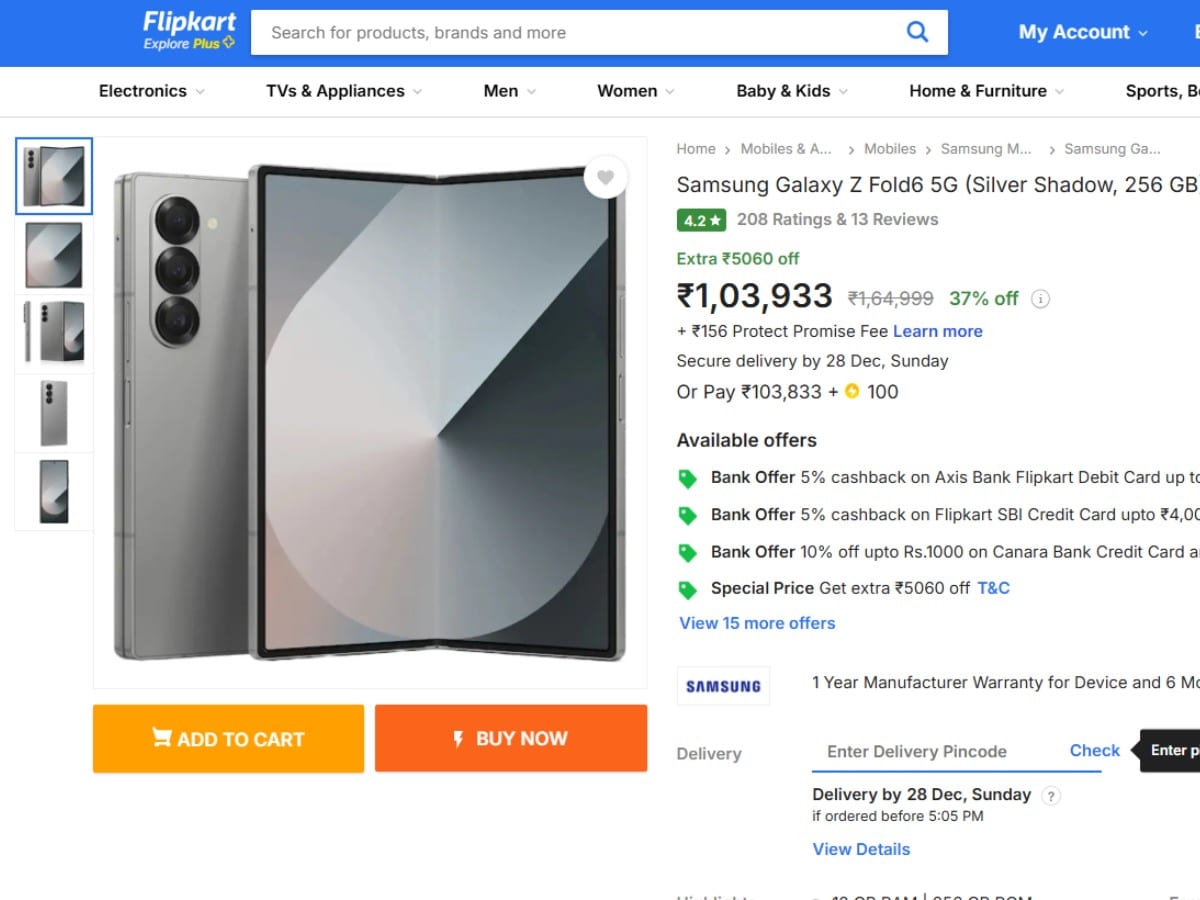
Task: Click the search magnifier icon
Action: pyautogui.click(x=917, y=32)
